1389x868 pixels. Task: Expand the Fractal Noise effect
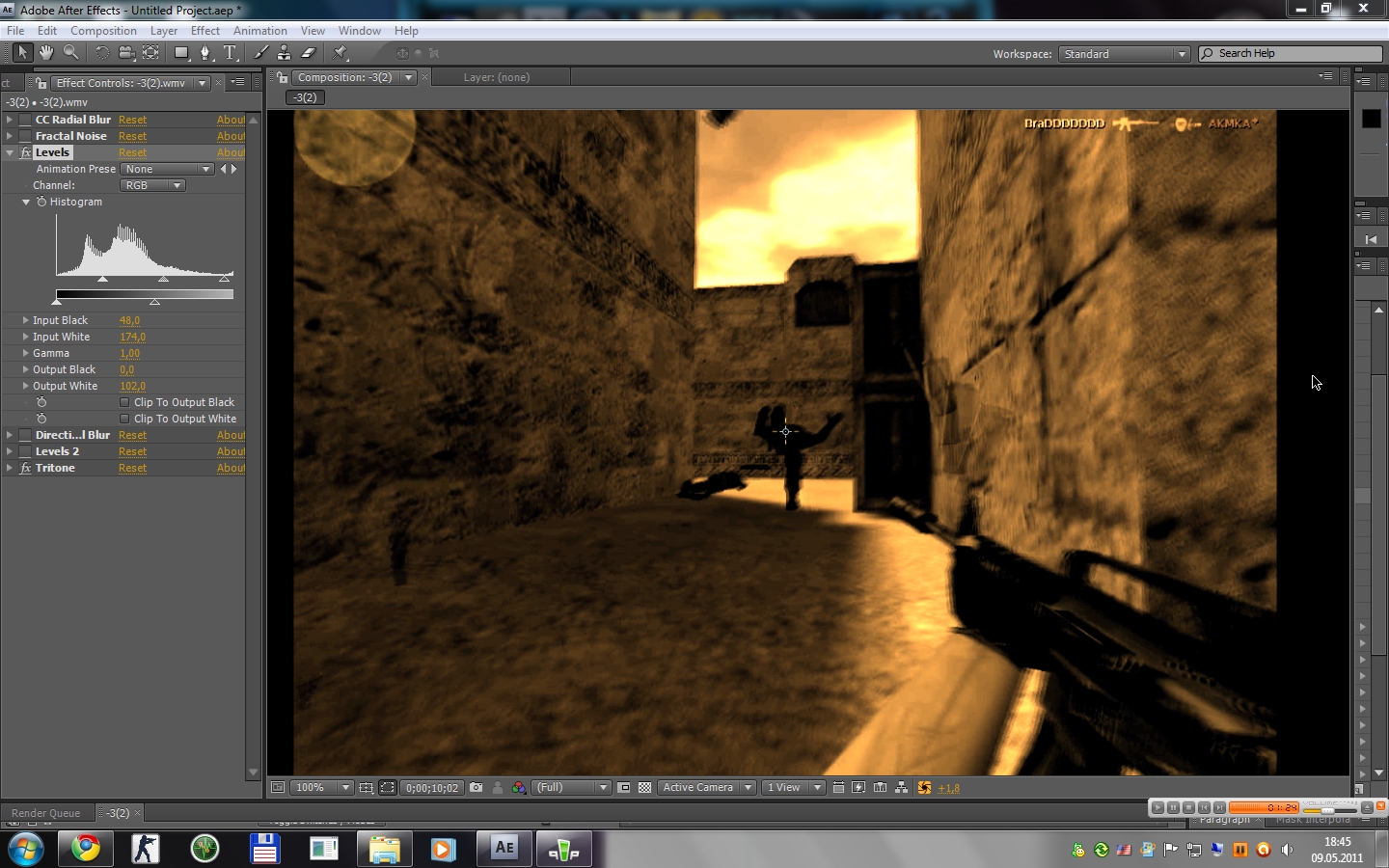click(10, 136)
